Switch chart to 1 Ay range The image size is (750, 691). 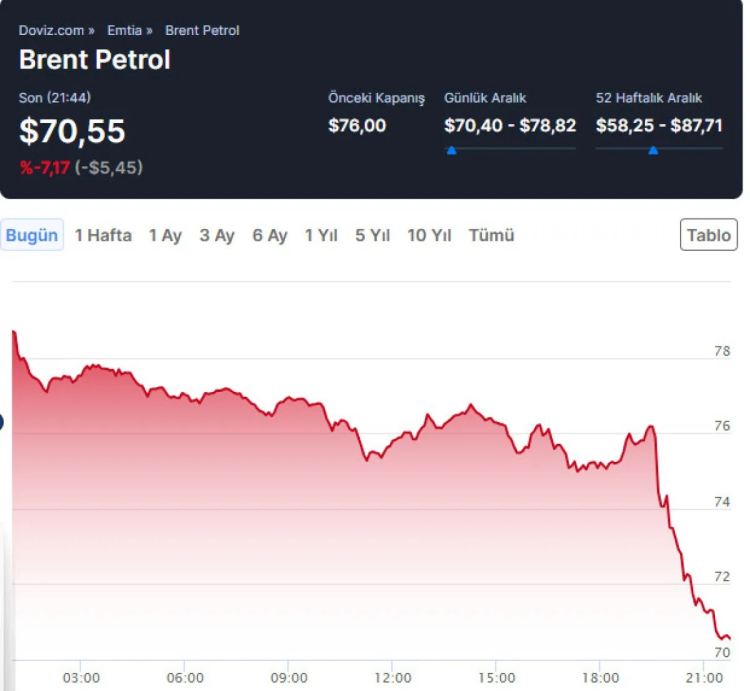pyautogui.click(x=165, y=235)
